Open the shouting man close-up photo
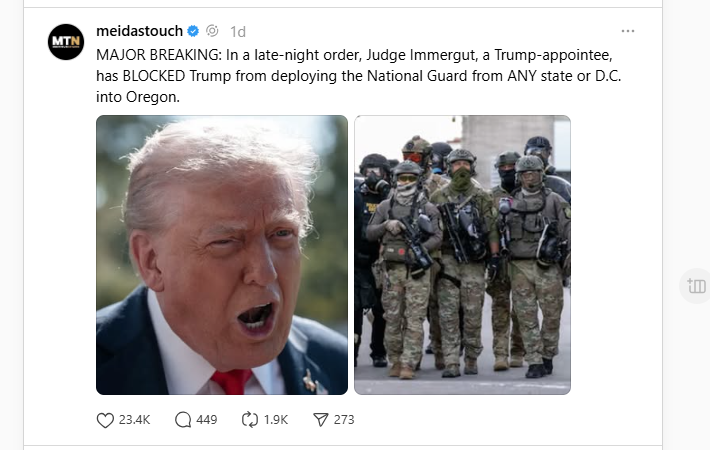Image resolution: width=710 pixels, height=450 pixels. tap(222, 255)
